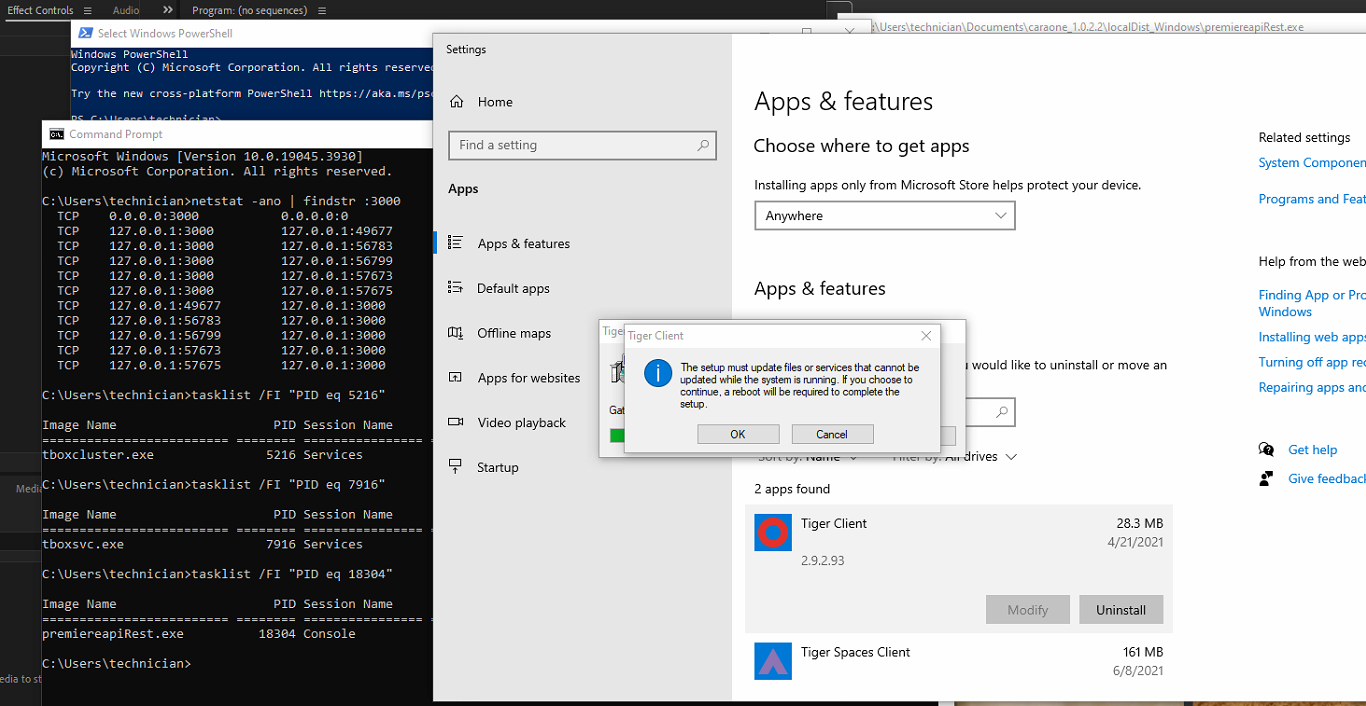Click the Tiger Spaces Client app icon
The width and height of the screenshot is (1366, 706).
773,661
